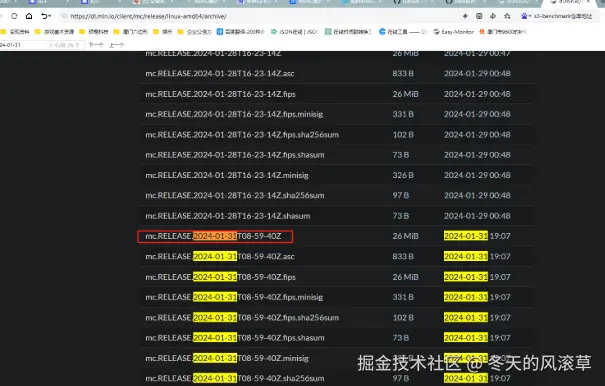605x386 pixels.
Task: Click 326 B size in 2024-01-28 minisig row
Action: click(x=403, y=175)
